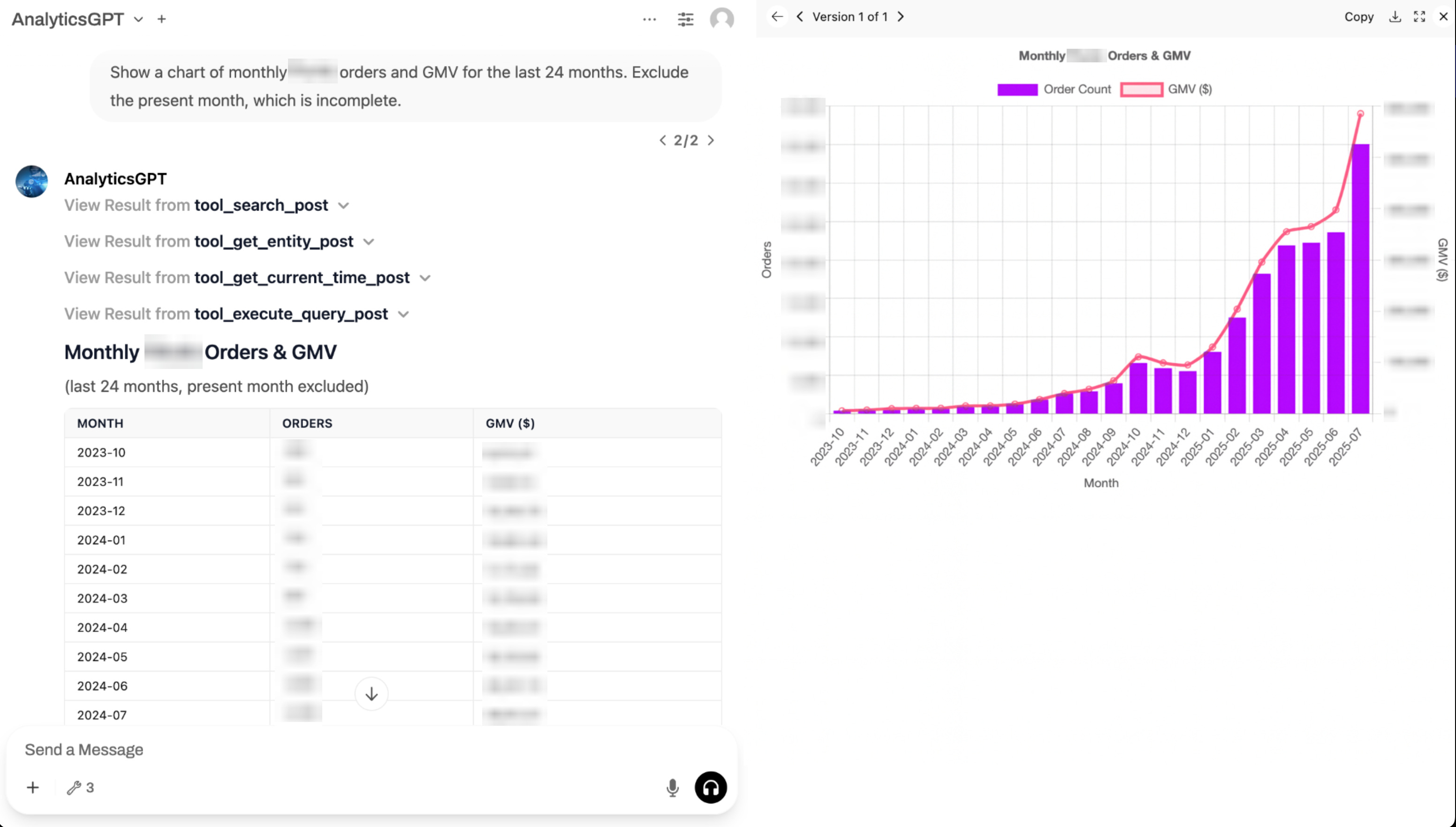Click the scroll-to-bottom arrow button
Viewport: 1456px width, 827px height.
click(x=371, y=693)
